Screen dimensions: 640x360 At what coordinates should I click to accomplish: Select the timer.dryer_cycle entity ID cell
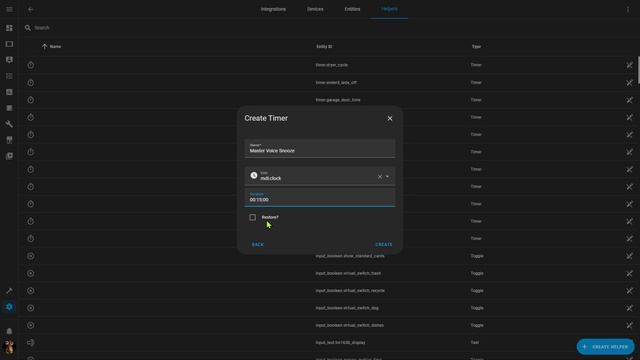331,65
